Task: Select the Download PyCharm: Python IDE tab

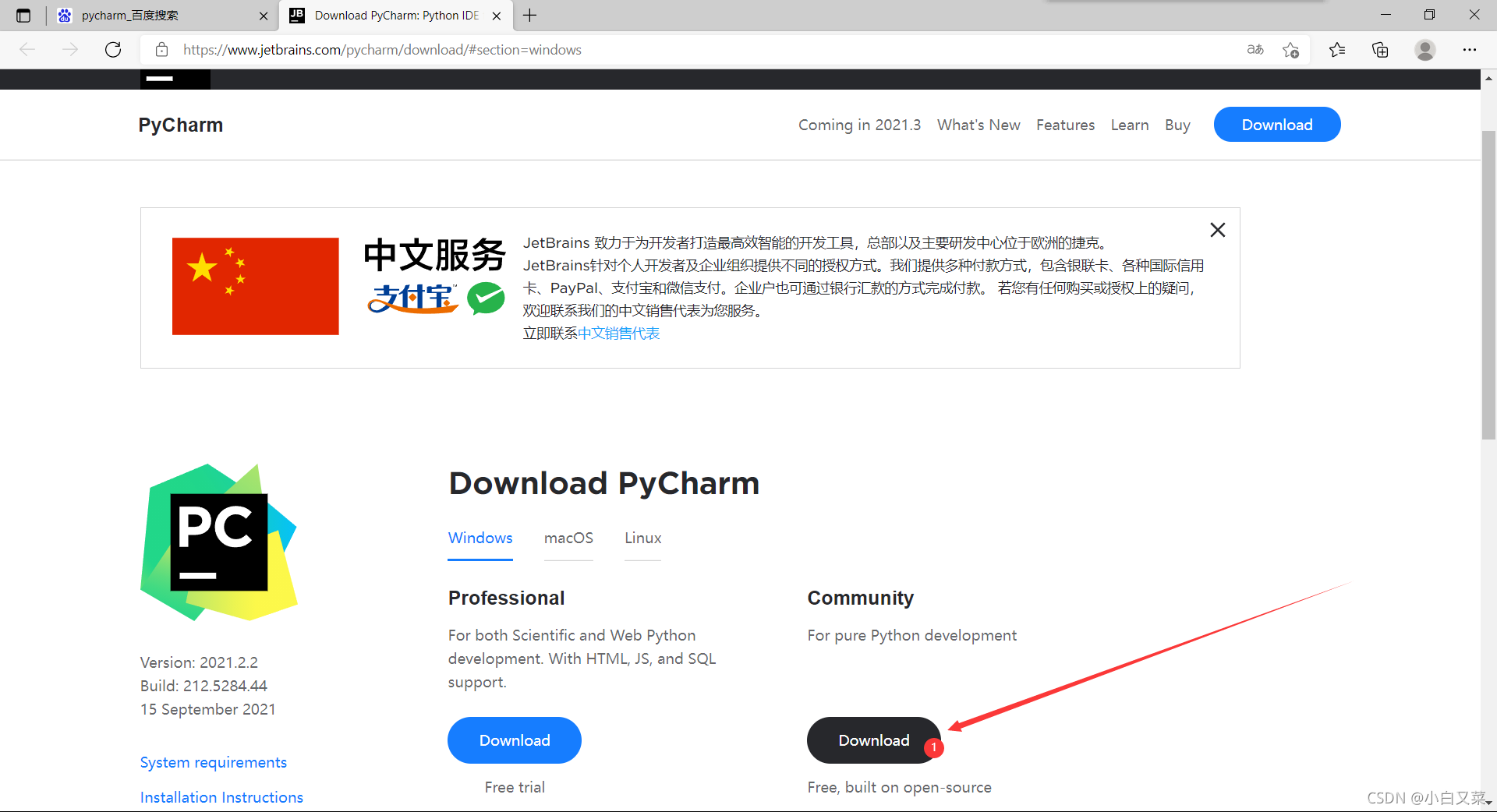Action: (396, 16)
